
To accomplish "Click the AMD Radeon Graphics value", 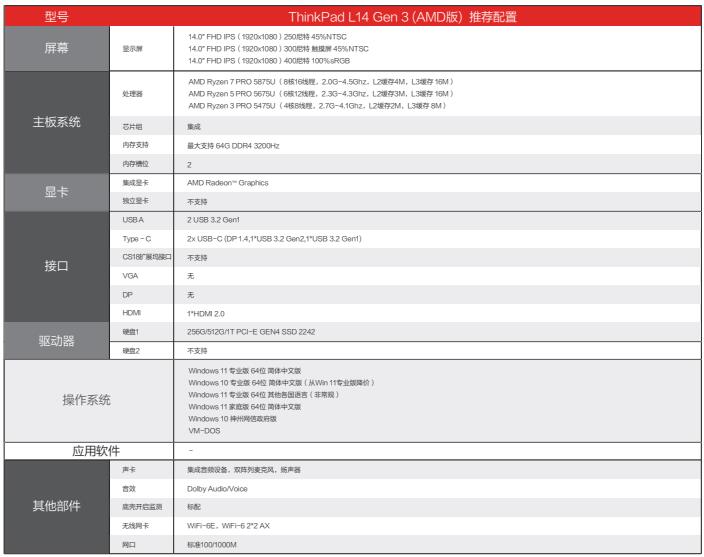I will [x=230, y=183].
